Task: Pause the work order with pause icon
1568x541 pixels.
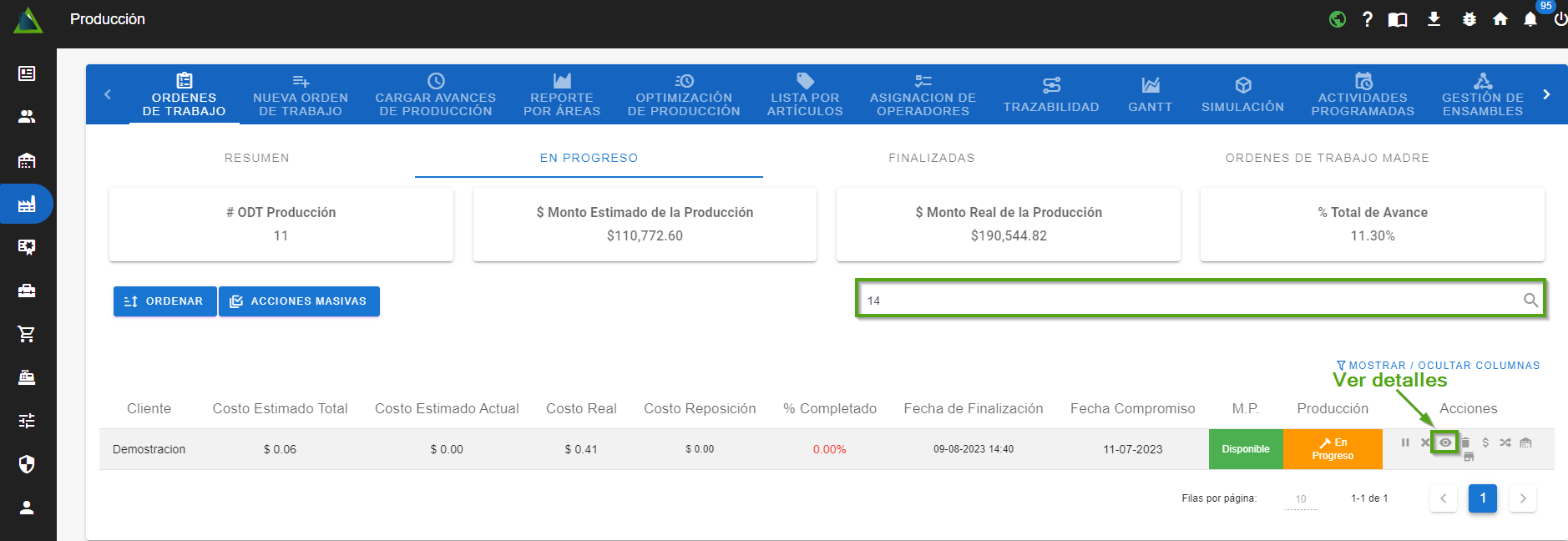Action: point(1405,442)
